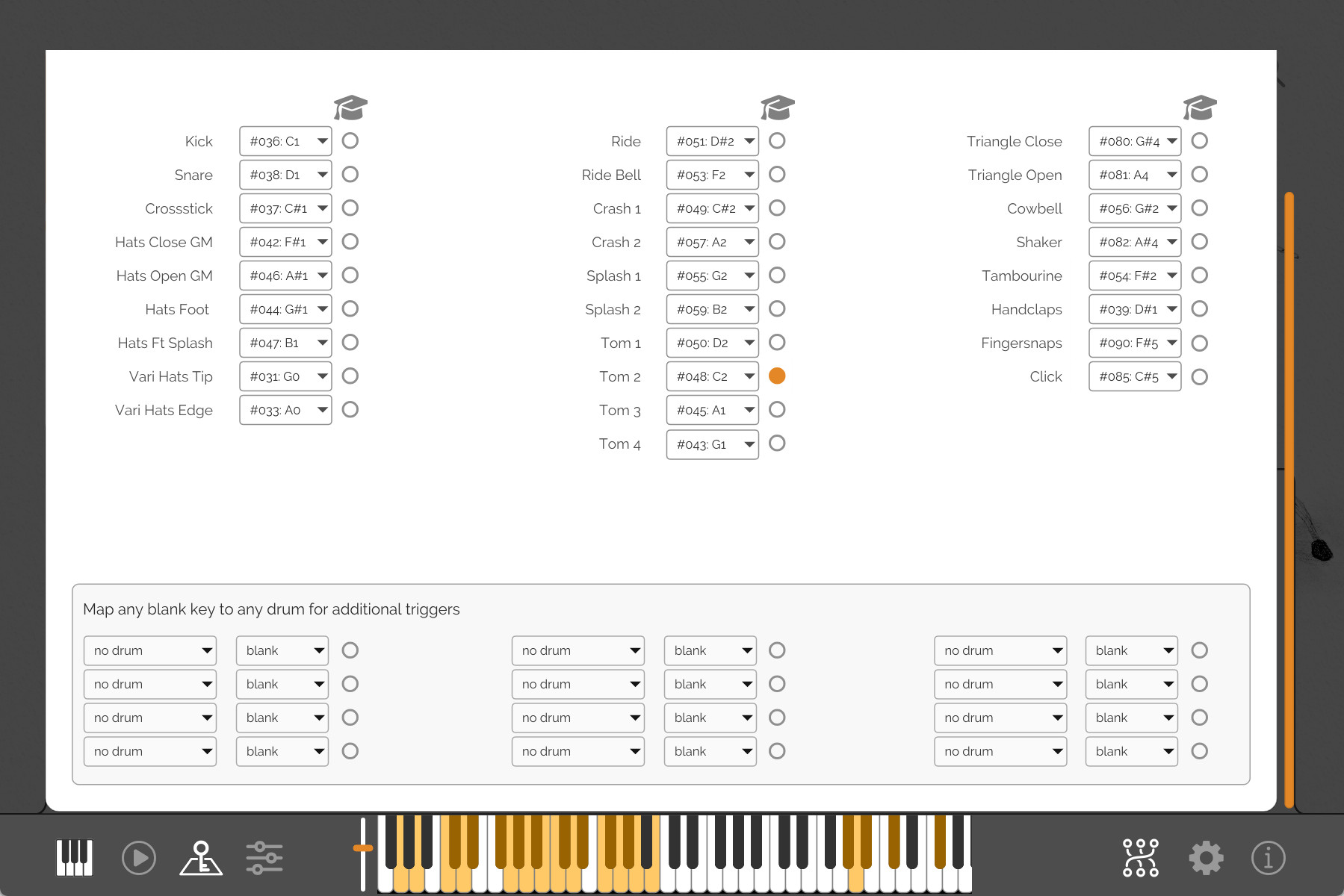Select the radio button beside Cowbell
1344x896 pixels.
point(1200,208)
